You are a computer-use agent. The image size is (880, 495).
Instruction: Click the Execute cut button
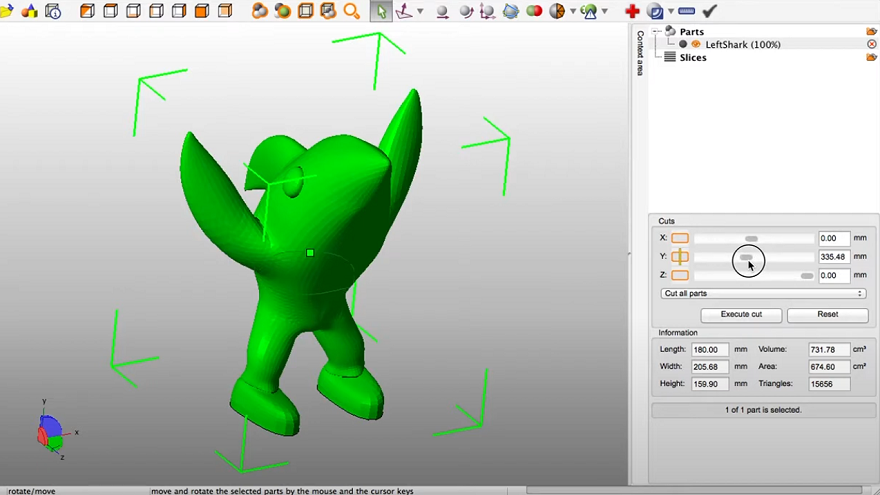tap(741, 314)
